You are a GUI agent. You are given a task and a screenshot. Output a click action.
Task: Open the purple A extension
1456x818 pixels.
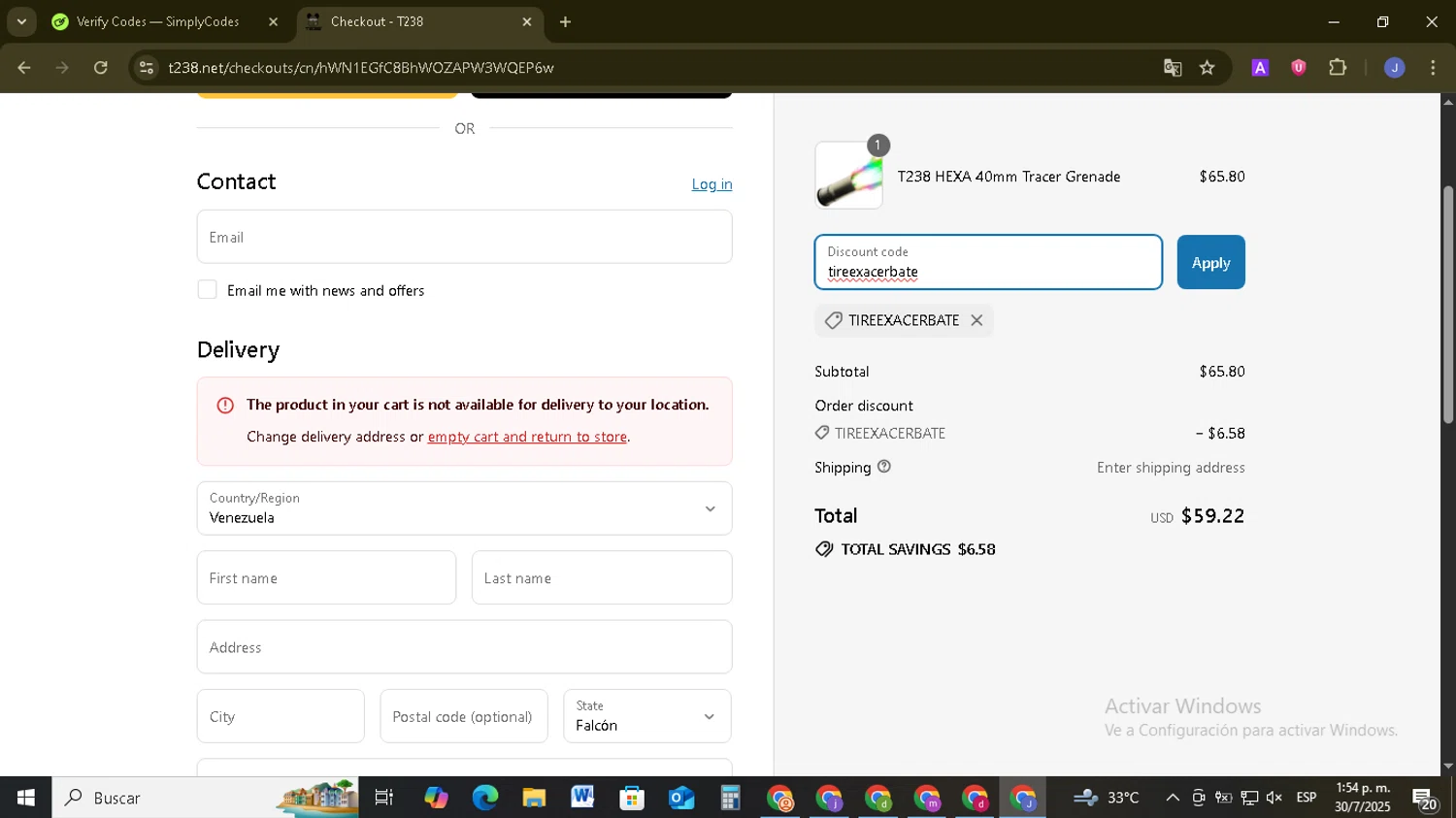[1260, 68]
